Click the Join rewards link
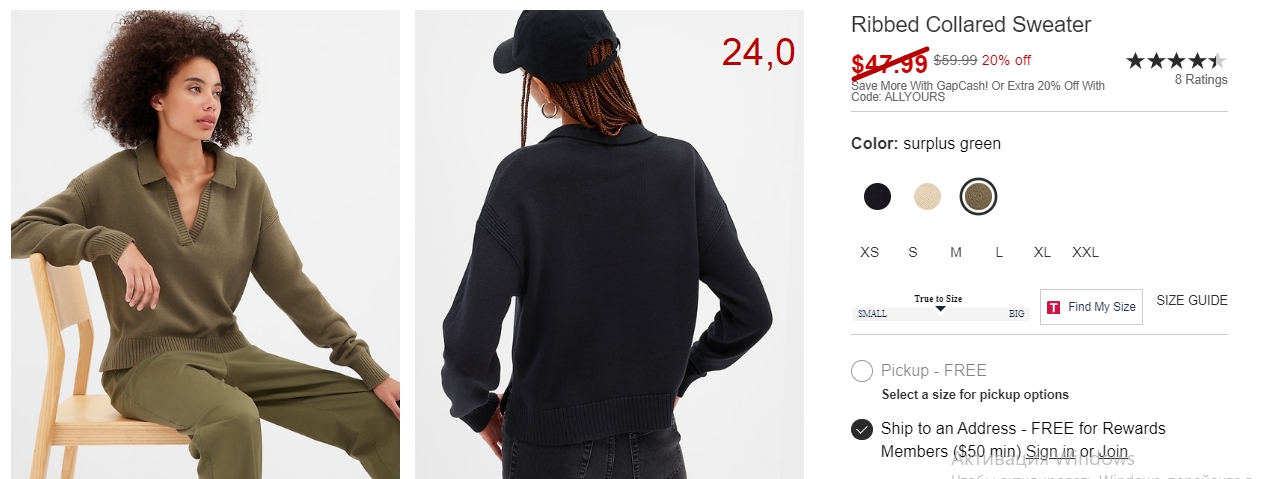Viewport: 1272px width, 479px height. 1113,452
